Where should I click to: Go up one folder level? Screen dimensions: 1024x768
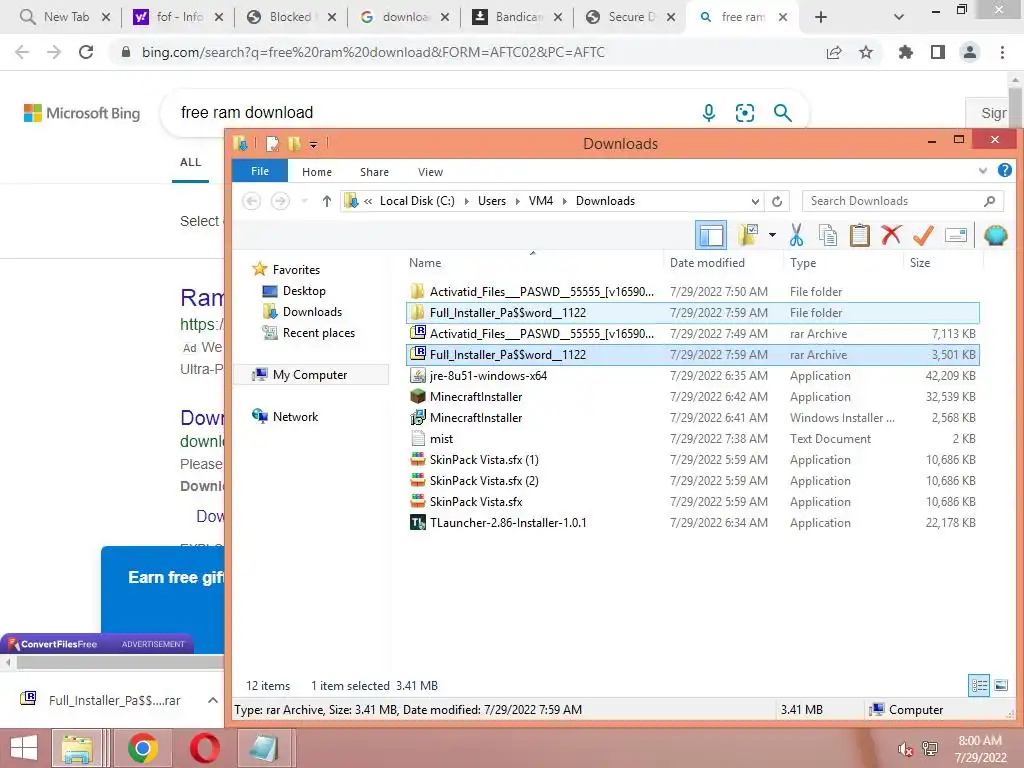click(327, 201)
